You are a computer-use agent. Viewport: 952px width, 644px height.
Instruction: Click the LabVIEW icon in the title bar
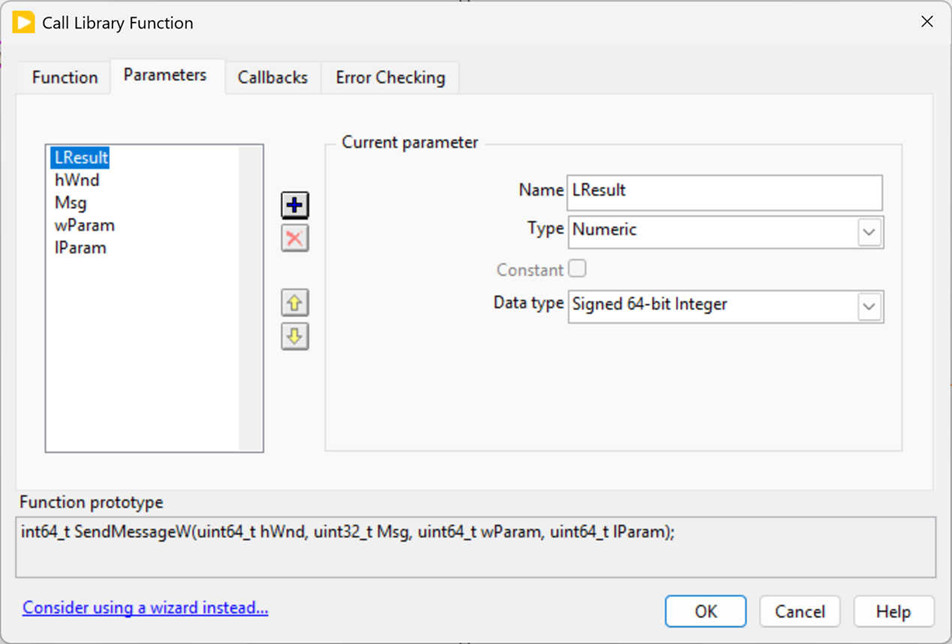23,22
